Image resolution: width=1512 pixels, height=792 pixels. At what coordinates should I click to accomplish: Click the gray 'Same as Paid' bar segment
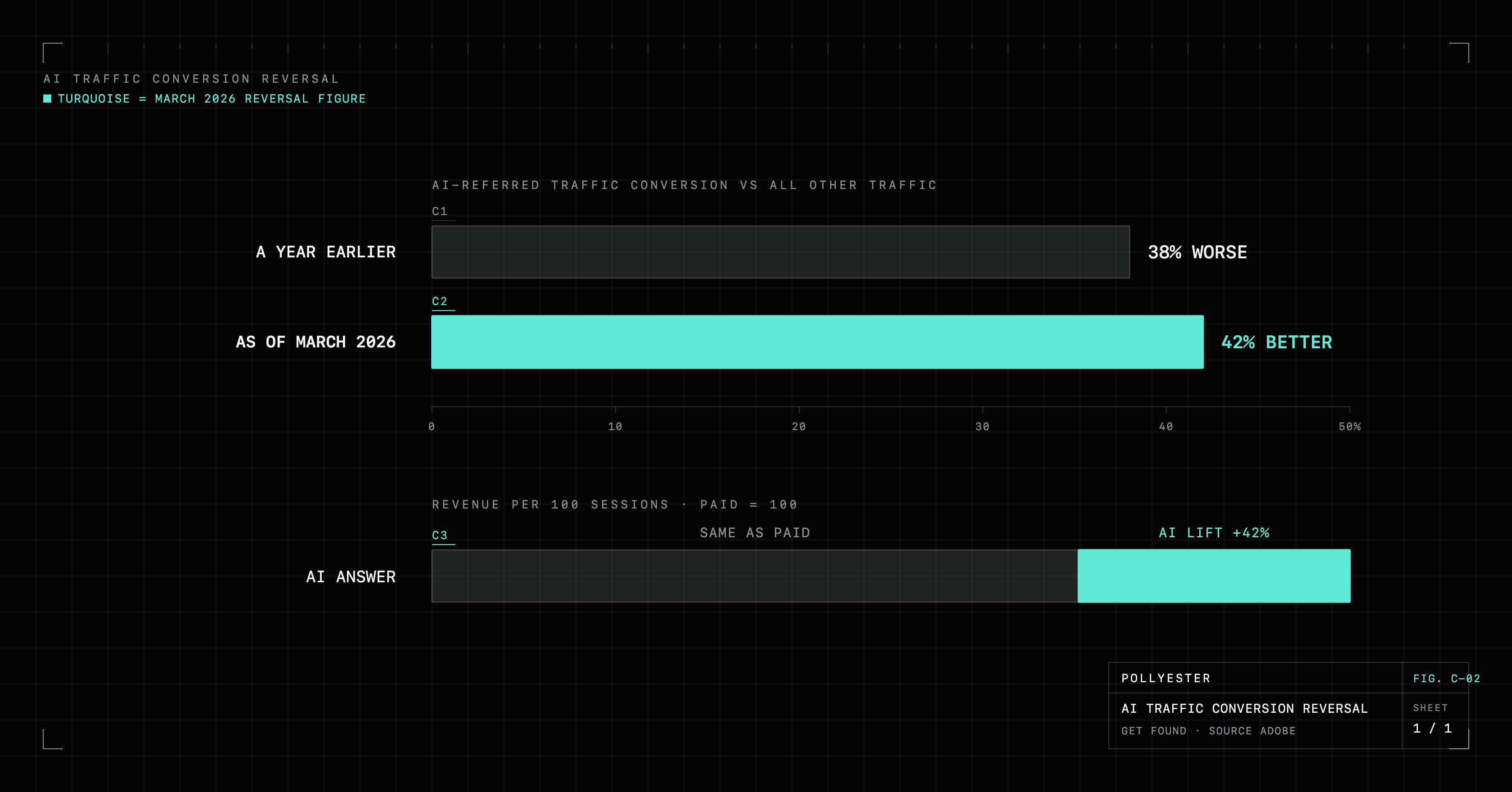pyautogui.click(x=755, y=576)
